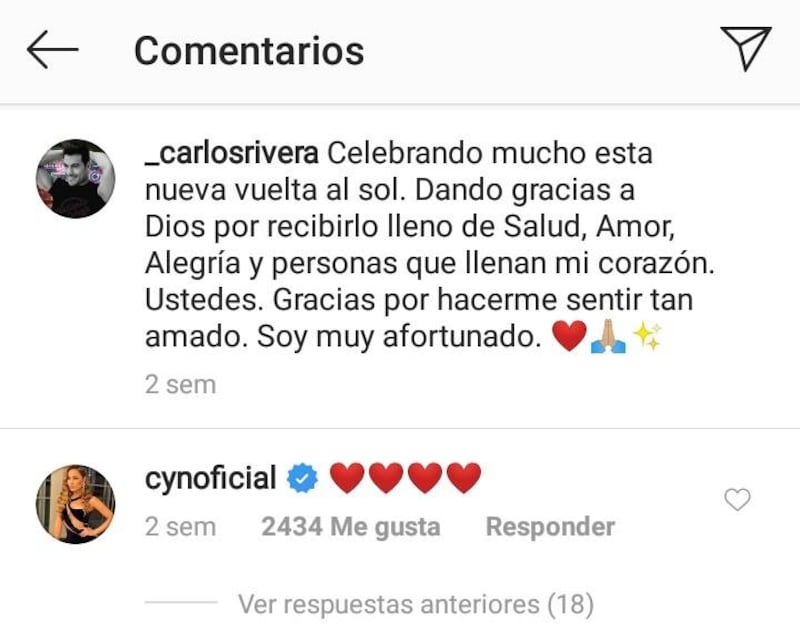Like cynoficial's comment with heart outline

(x=737, y=499)
